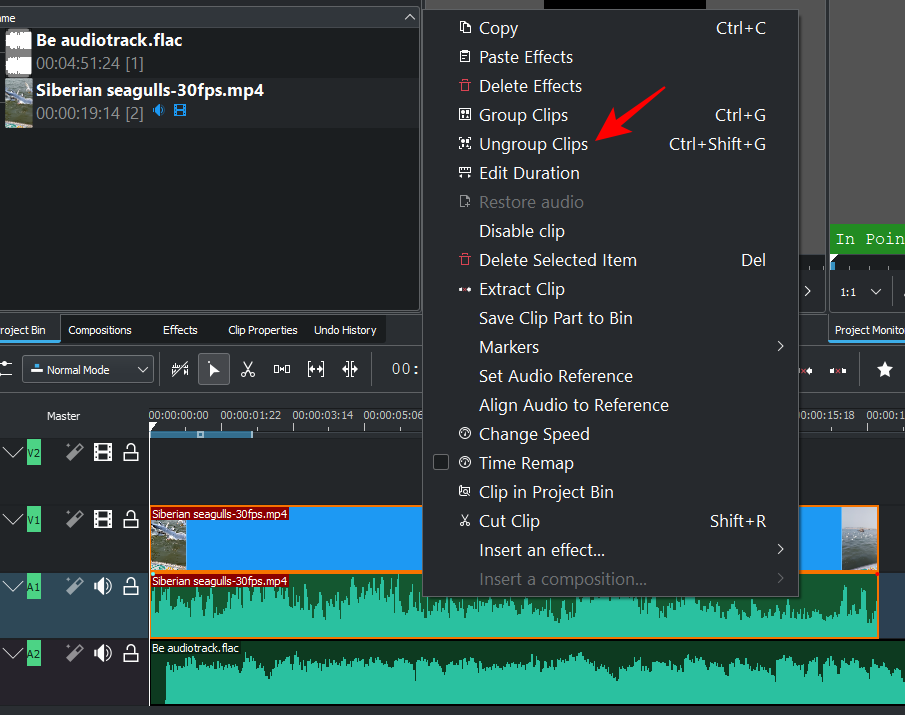
Task: Toggle the timeline snapping icon
Action: tap(180, 370)
